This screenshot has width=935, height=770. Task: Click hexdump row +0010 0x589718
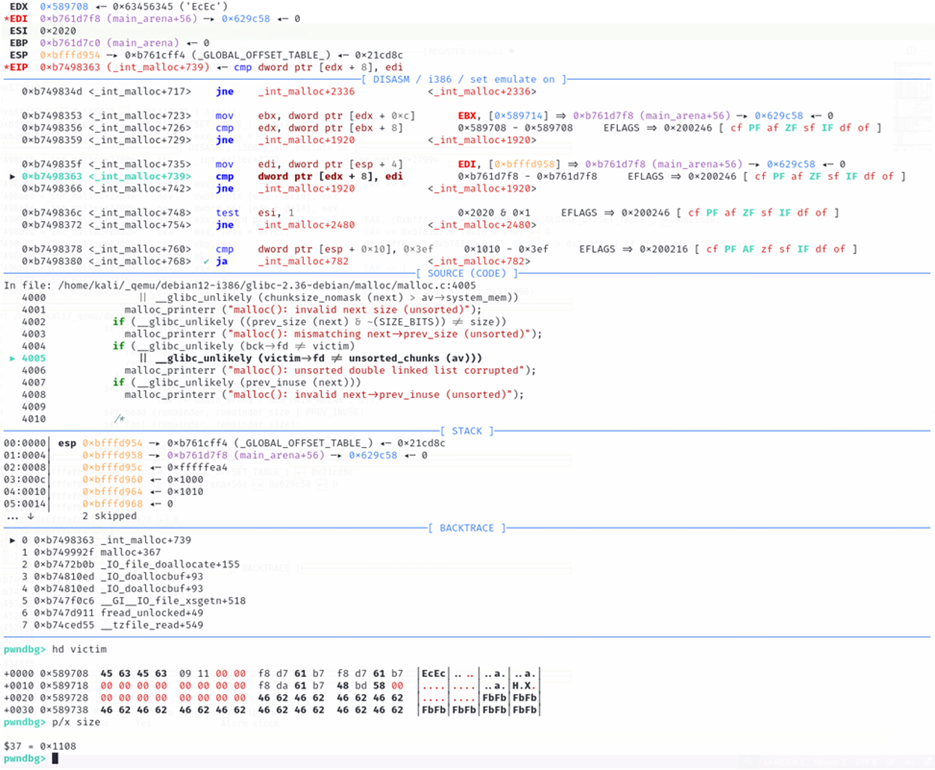click(x=271, y=686)
